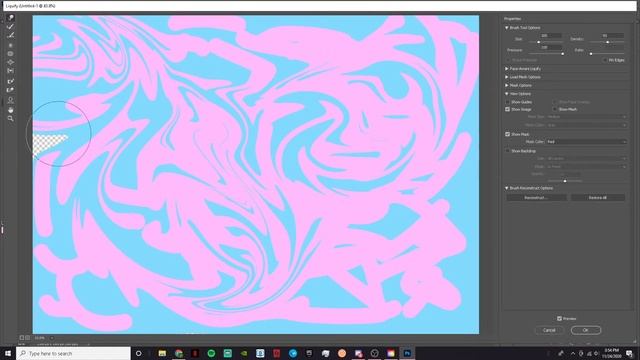
Task: Open Cortana circle icon on taskbar
Action: tap(138, 353)
